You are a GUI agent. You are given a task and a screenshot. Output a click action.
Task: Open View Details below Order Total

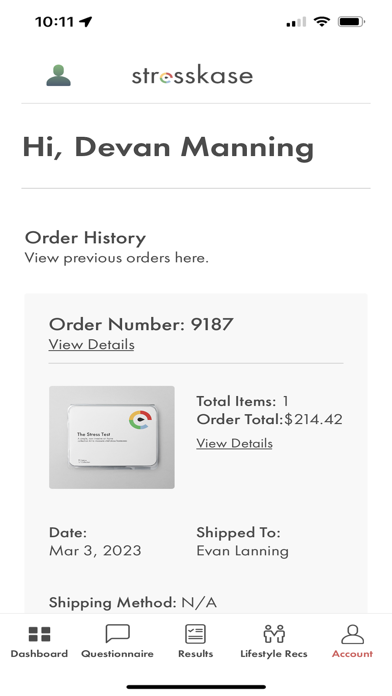[x=234, y=443]
